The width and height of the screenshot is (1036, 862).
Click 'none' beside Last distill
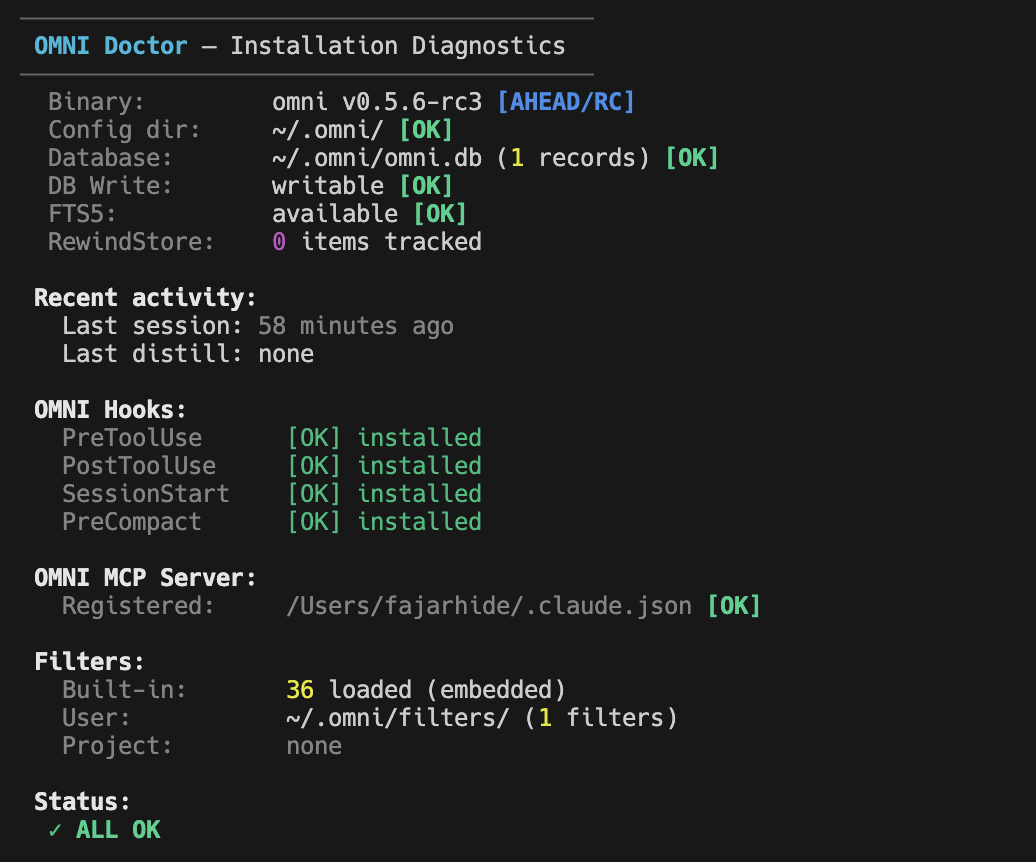click(285, 354)
